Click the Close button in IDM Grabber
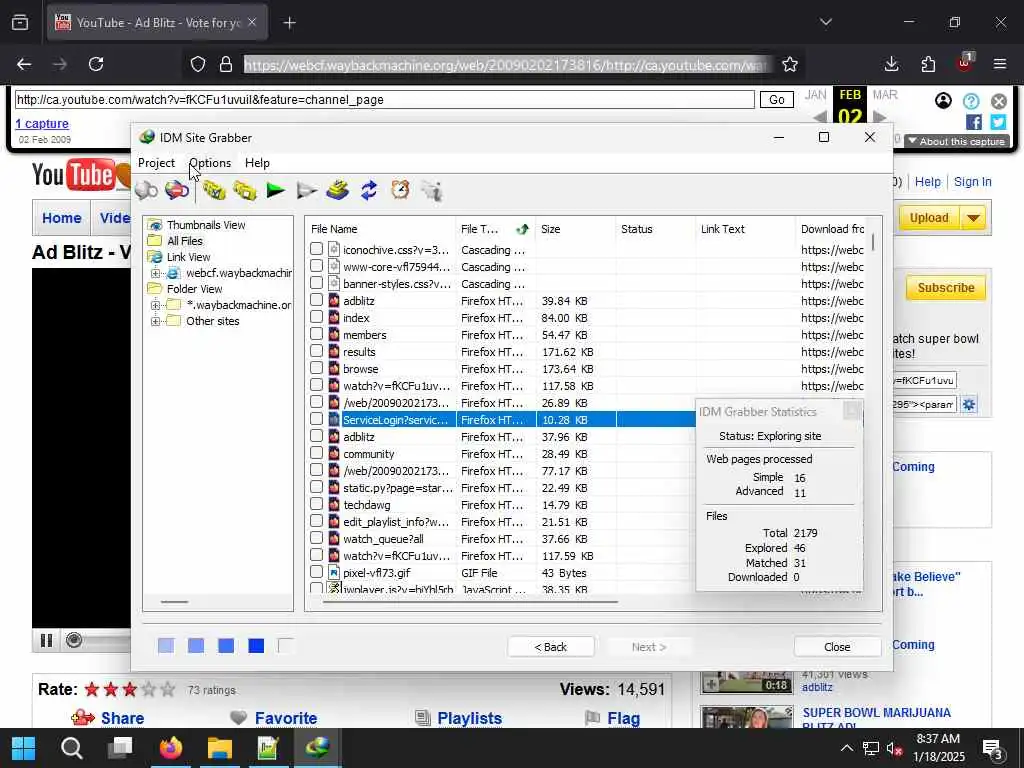Image resolution: width=1024 pixels, height=768 pixels. point(837,647)
